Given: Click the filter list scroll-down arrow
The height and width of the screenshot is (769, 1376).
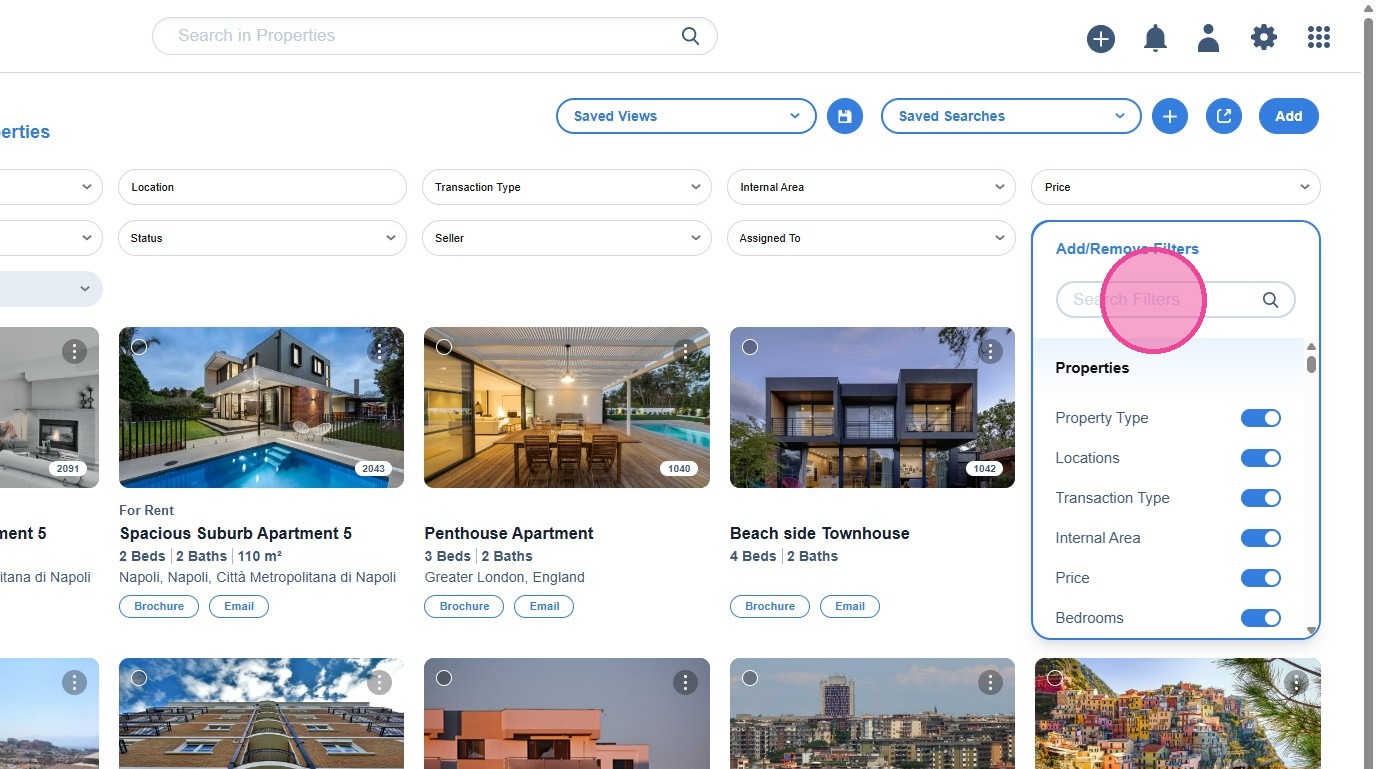Looking at the screenshot, I should click(1311, 631).
